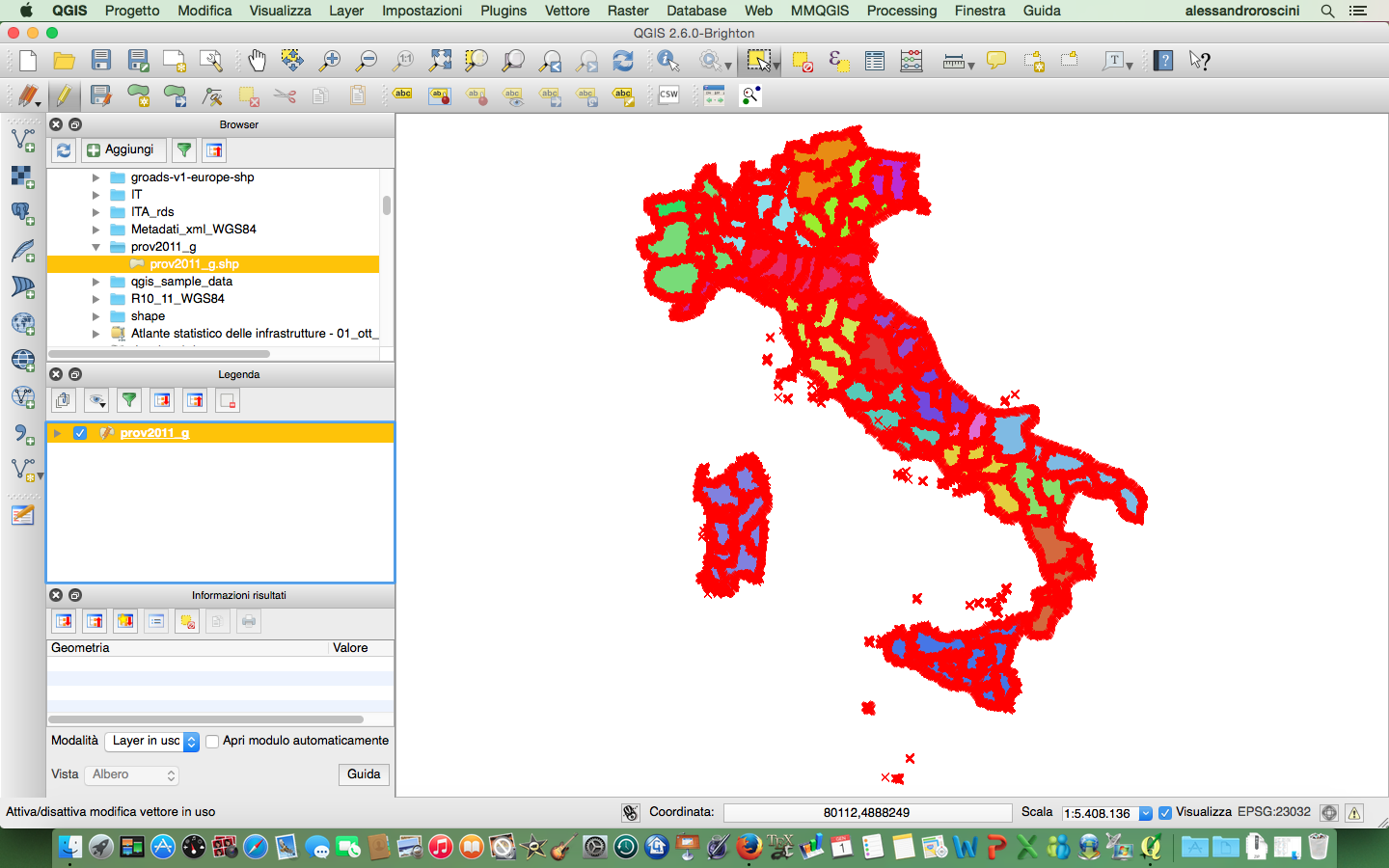Click the What's This cursor-question icon
Viewport: 1389px width, 868px height.
1199,61
